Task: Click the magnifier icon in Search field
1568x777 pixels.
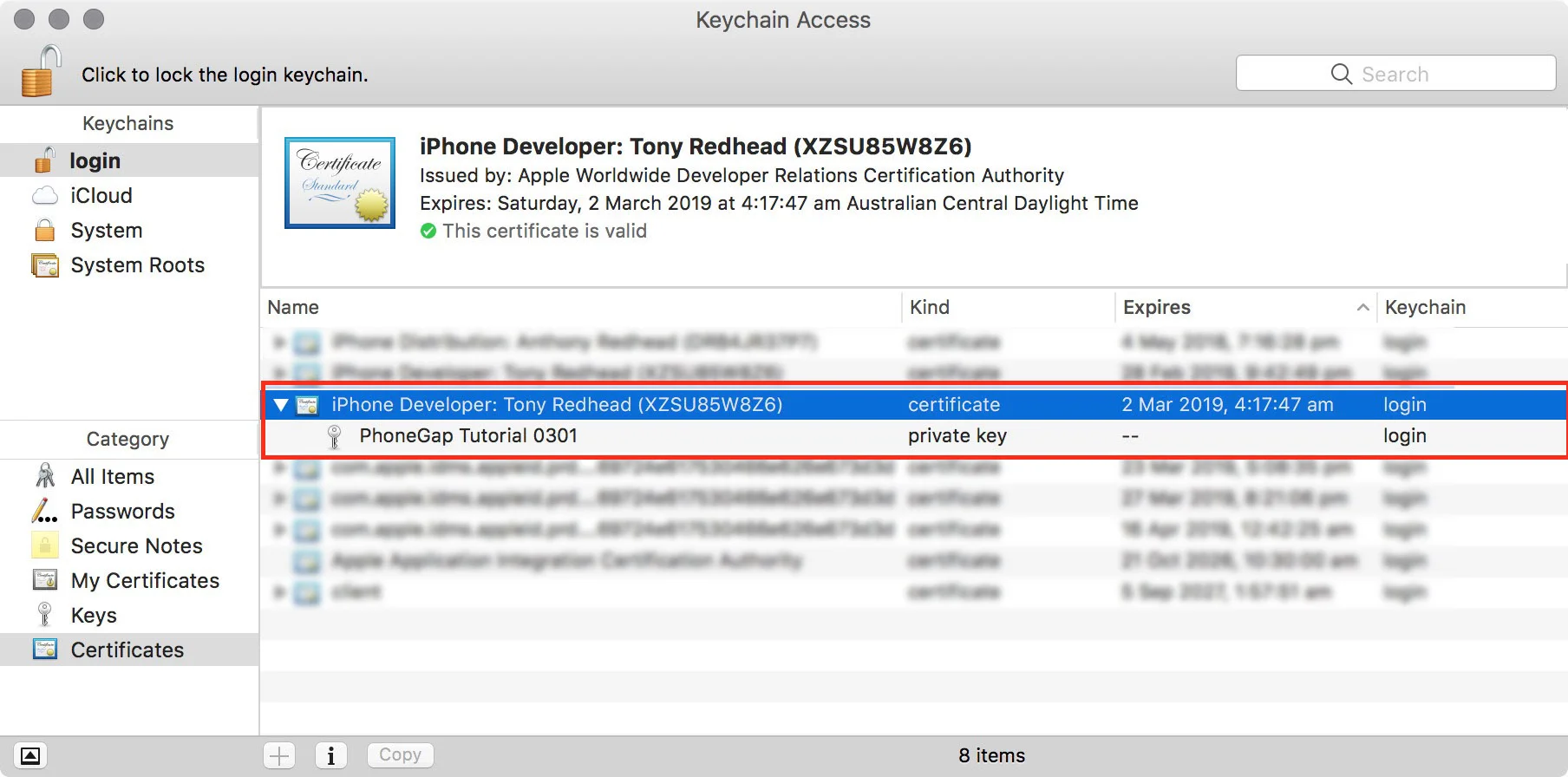Action: (1341, 74)
